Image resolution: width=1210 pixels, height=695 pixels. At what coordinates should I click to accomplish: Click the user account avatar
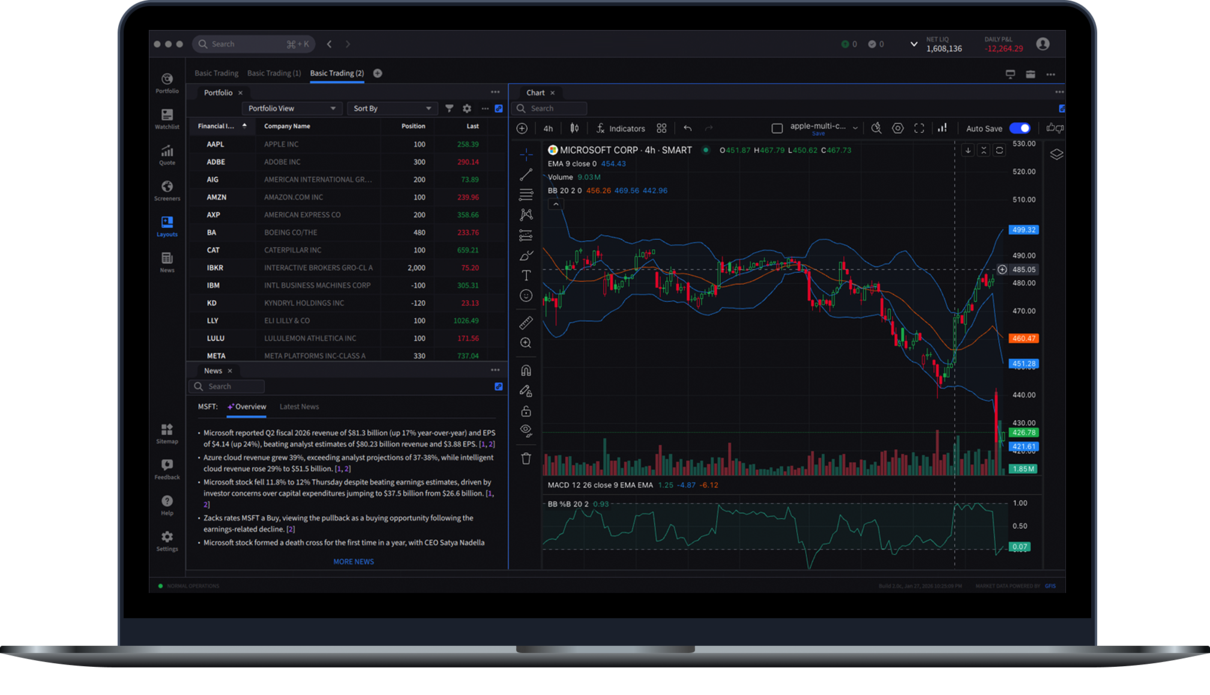(1043, 44)
